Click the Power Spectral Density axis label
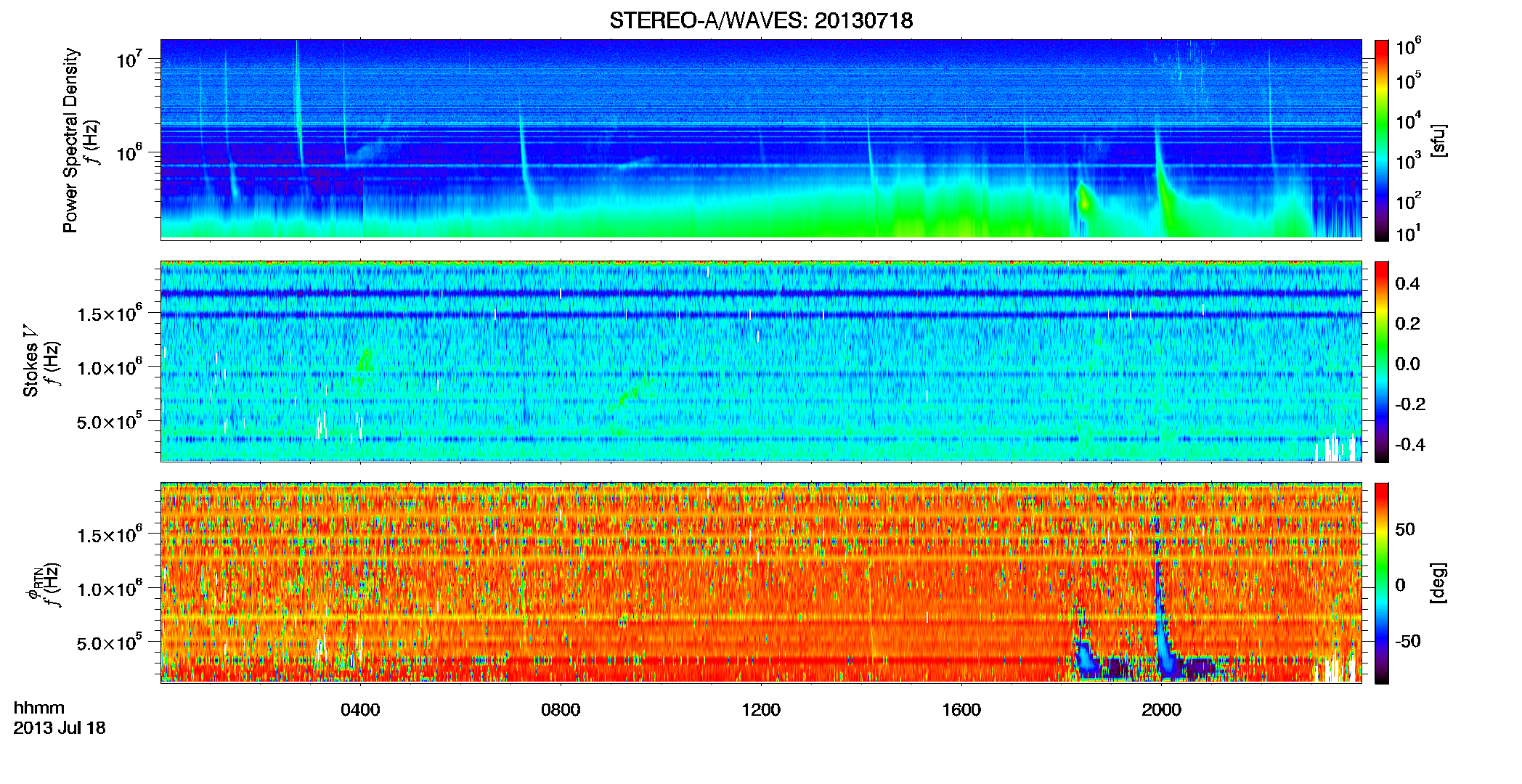The image size is (1522, 784). (70, 140)
